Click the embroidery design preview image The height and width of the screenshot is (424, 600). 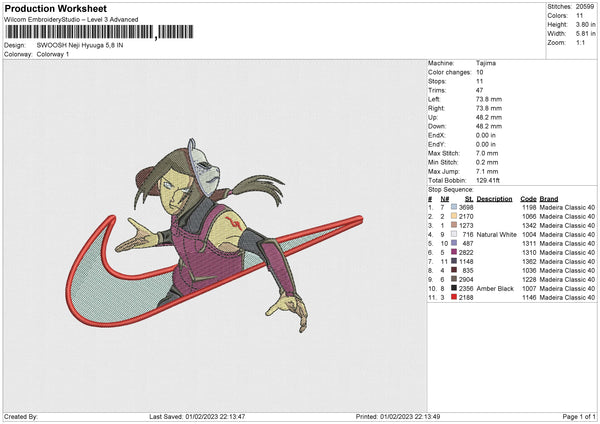(x=215, y=236)
